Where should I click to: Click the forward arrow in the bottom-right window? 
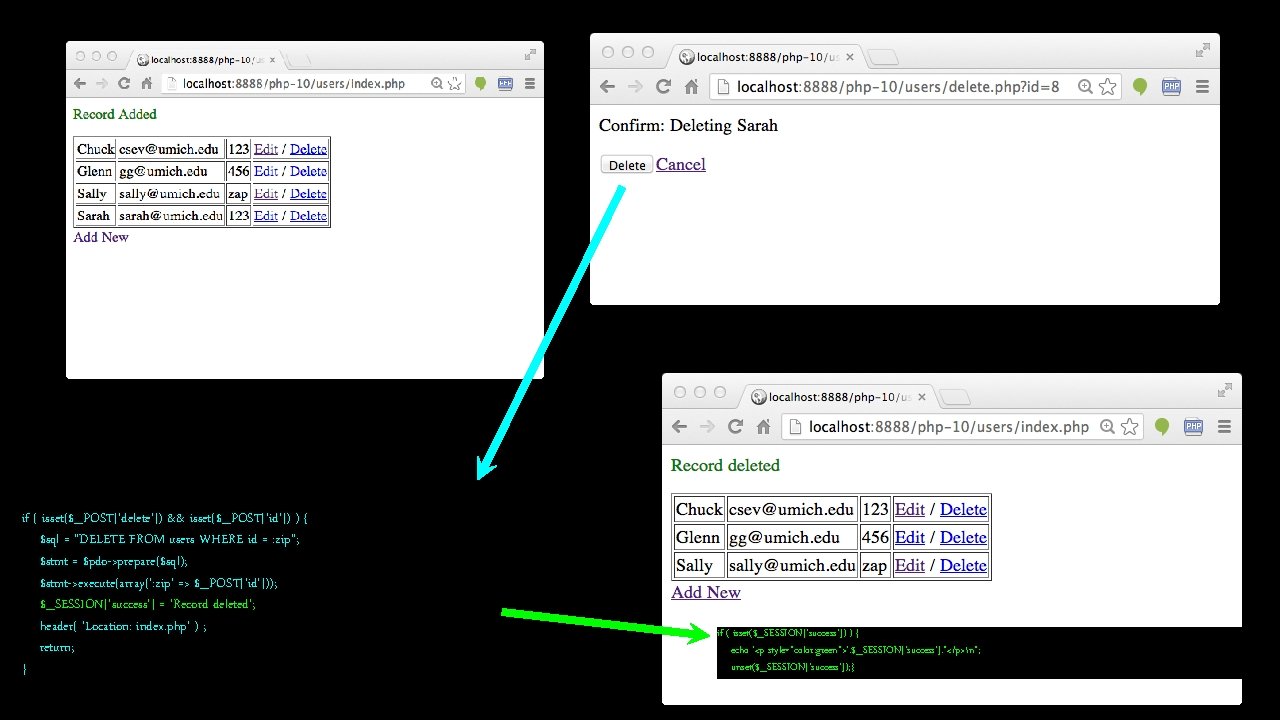pos(708,426)
